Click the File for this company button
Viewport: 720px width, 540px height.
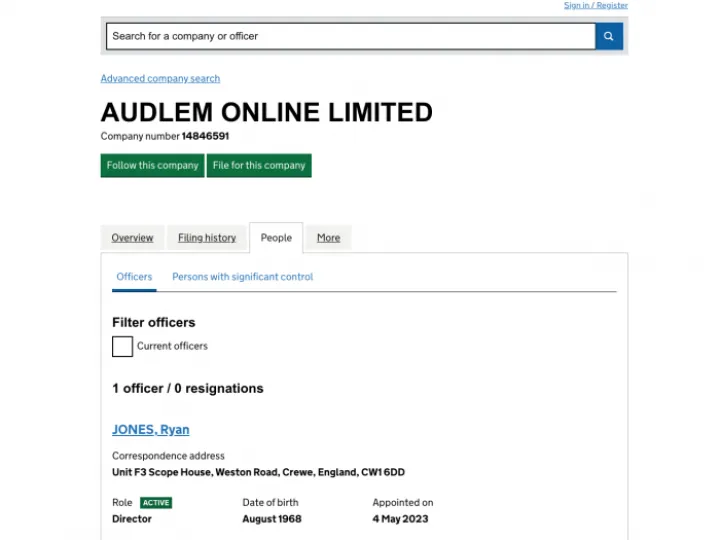259,165
